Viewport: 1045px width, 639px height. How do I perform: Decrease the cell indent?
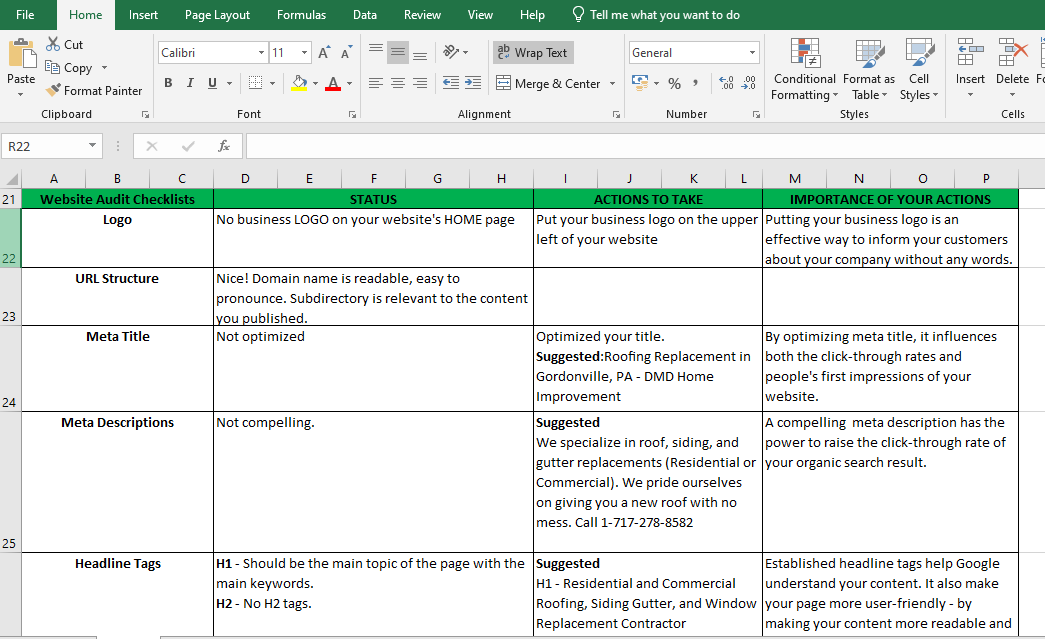451,83
